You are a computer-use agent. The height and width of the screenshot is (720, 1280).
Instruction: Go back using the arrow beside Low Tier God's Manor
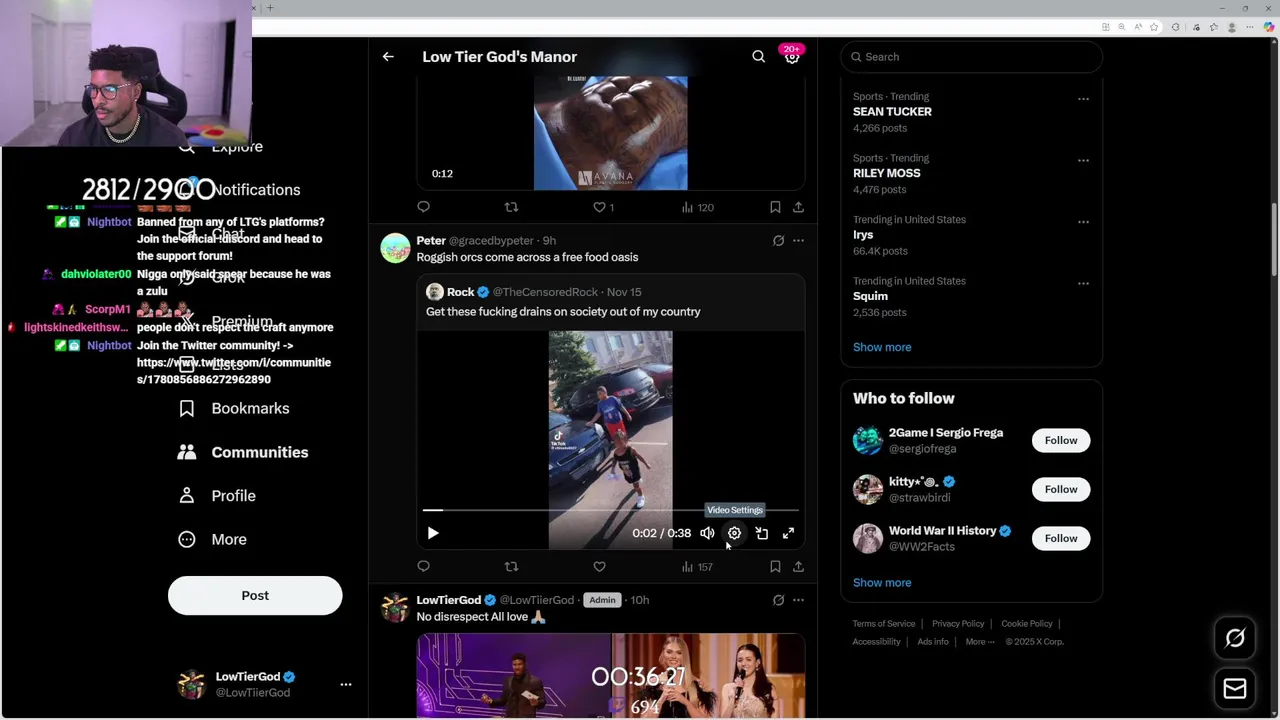coord(388,57)
